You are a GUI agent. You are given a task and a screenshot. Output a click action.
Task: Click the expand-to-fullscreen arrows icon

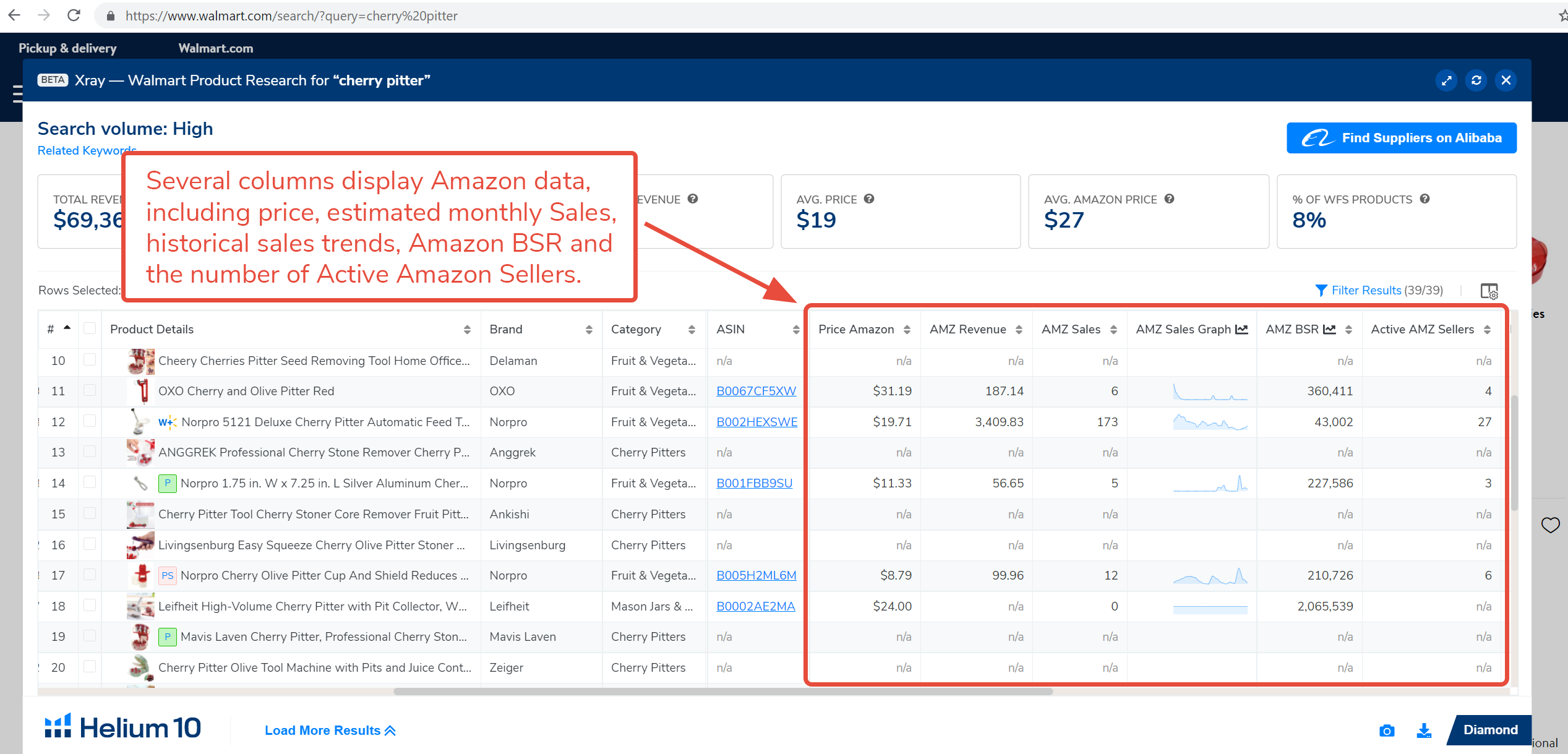tap(1446, 80)
